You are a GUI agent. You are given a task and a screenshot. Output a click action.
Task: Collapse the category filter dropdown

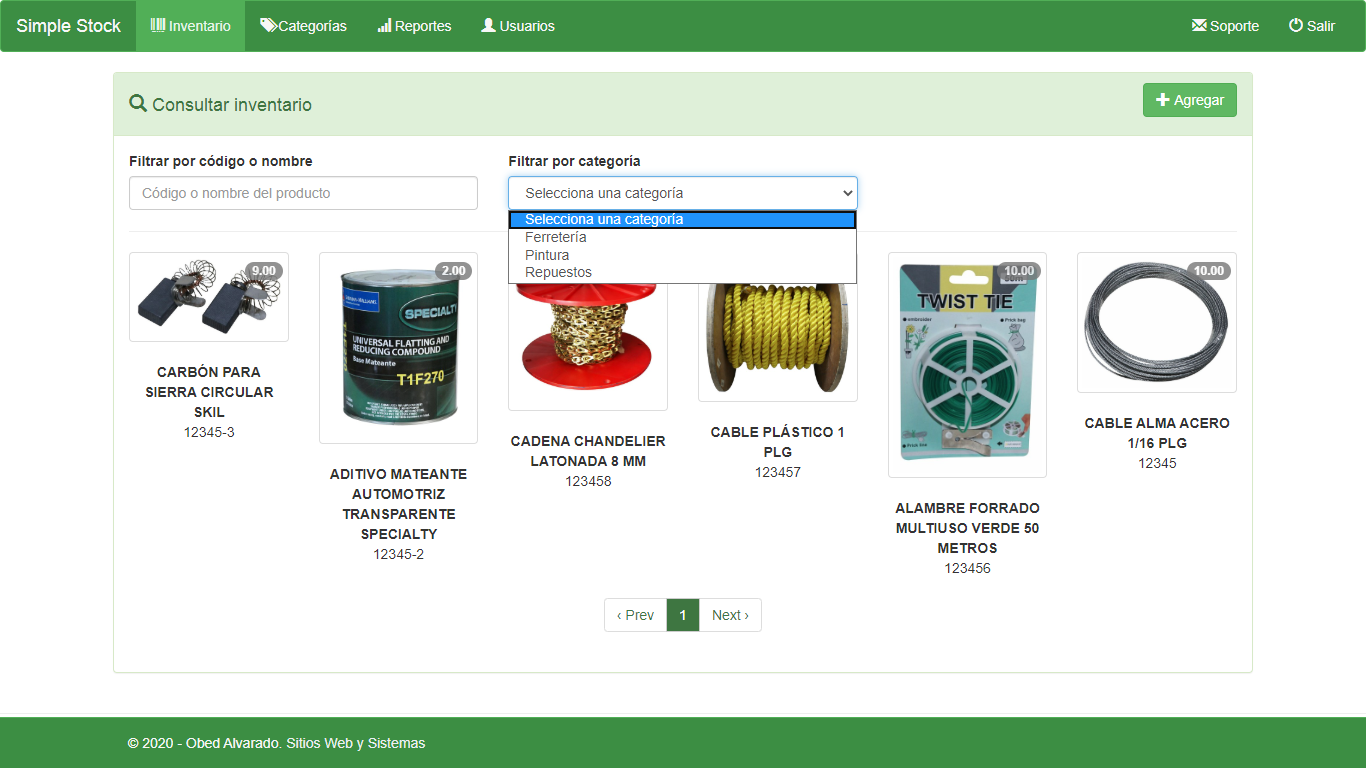pos(682,193)
